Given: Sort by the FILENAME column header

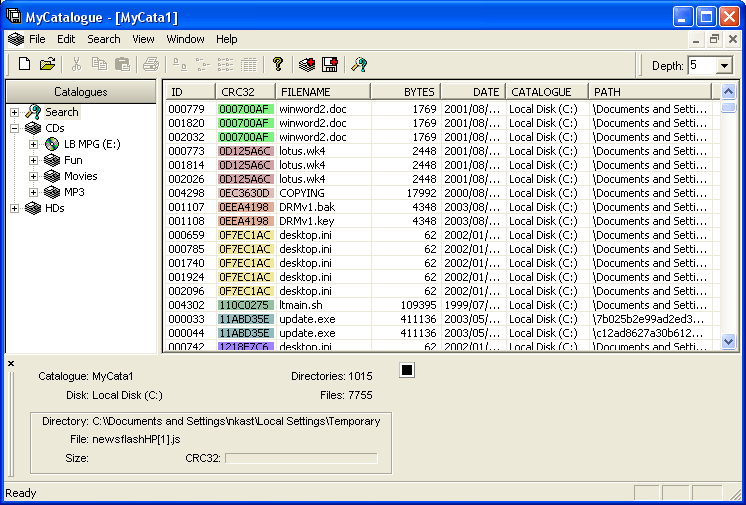Looking at the screenshot, I should pos(323,92).
